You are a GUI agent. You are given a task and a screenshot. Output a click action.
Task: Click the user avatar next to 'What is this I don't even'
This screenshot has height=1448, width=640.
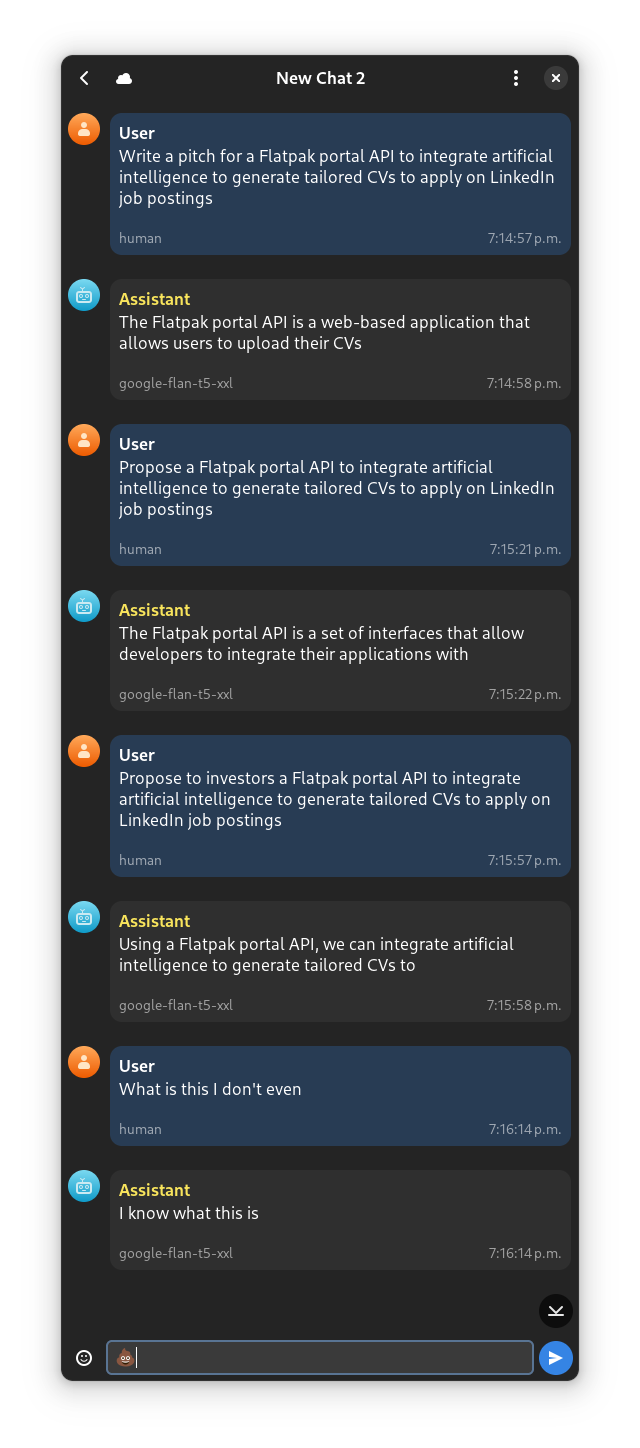84,1062
